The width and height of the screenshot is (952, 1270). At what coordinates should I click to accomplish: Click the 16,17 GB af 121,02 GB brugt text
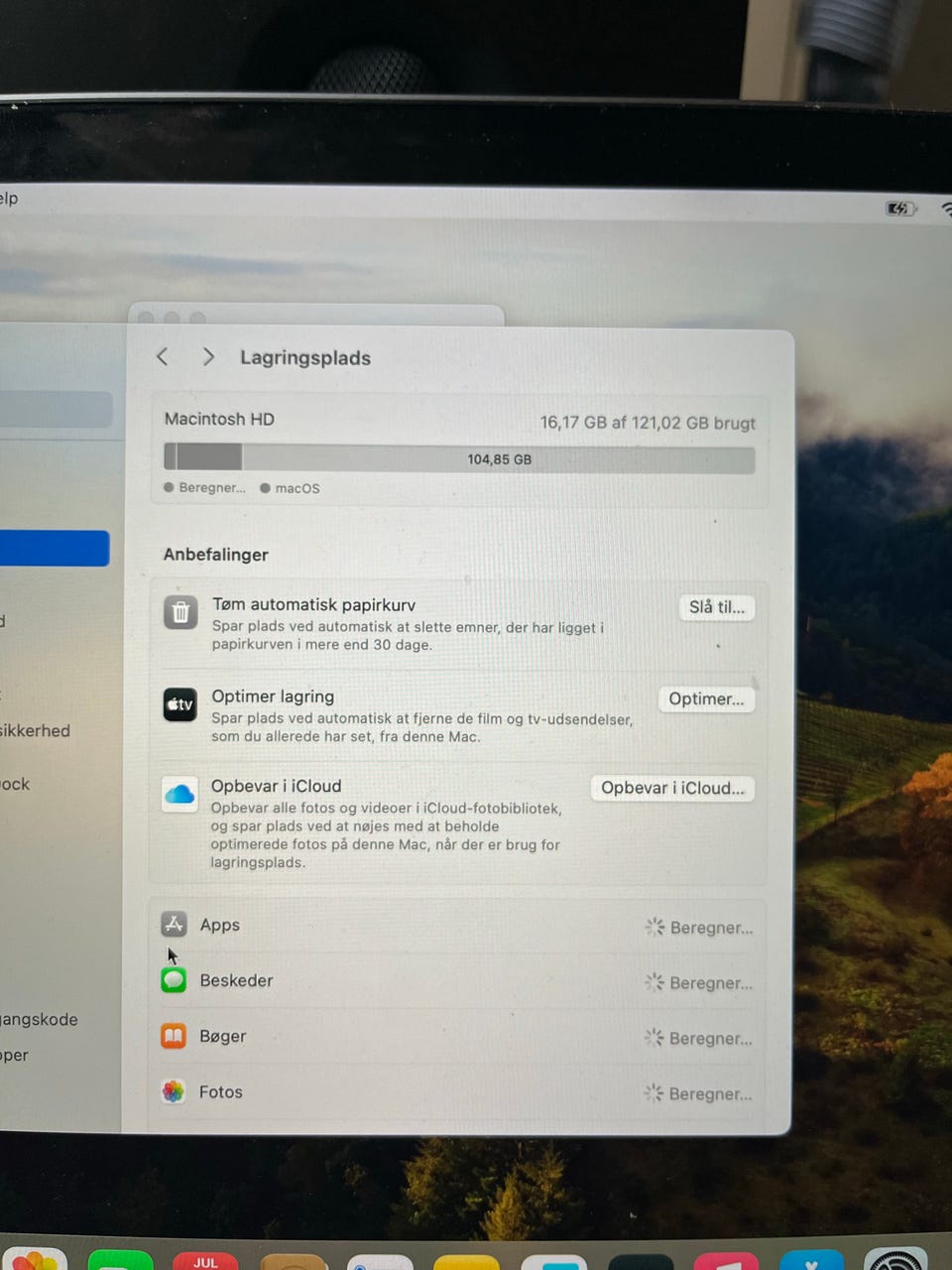tap(648, 423)
